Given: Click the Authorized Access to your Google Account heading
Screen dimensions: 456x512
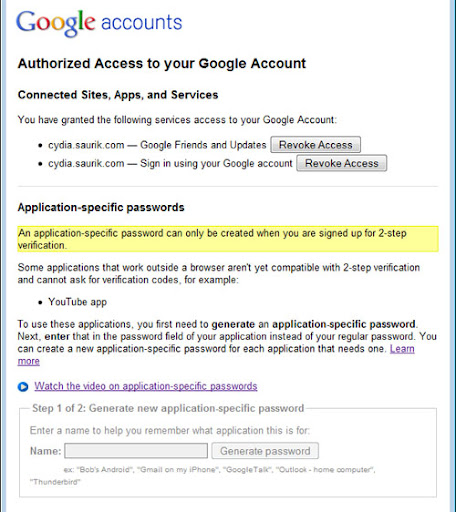Looking at the screenshot, I should tap(162, 63).
